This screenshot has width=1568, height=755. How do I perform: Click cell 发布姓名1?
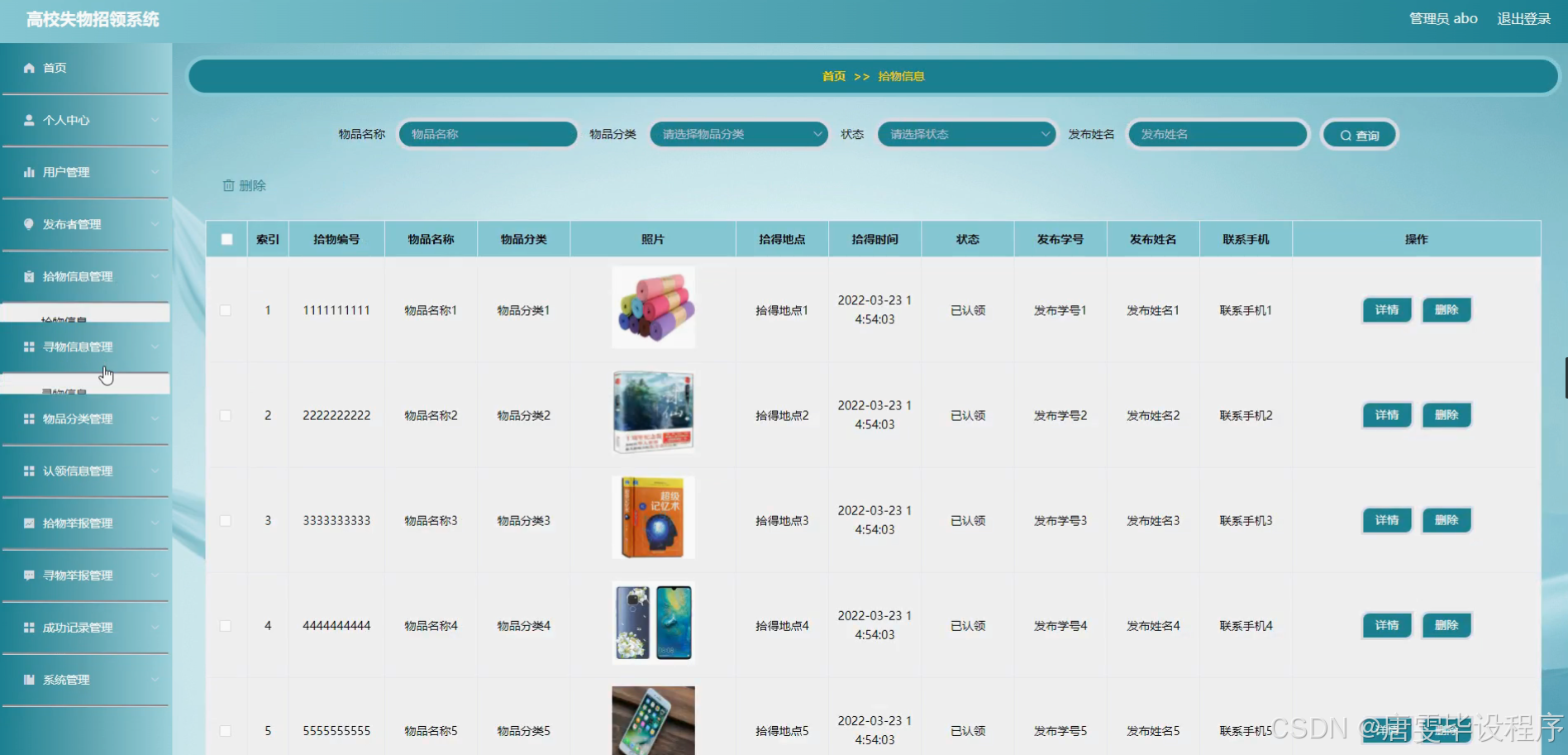tap(1153, 310)
